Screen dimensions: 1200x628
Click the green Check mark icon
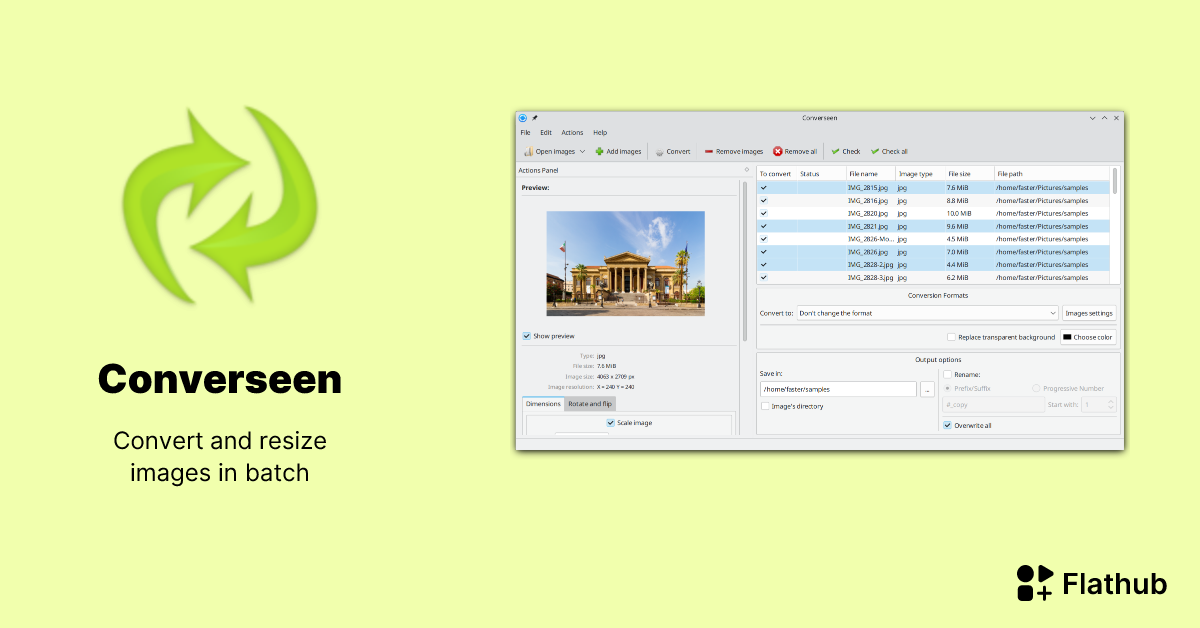(x=835, y=151)
